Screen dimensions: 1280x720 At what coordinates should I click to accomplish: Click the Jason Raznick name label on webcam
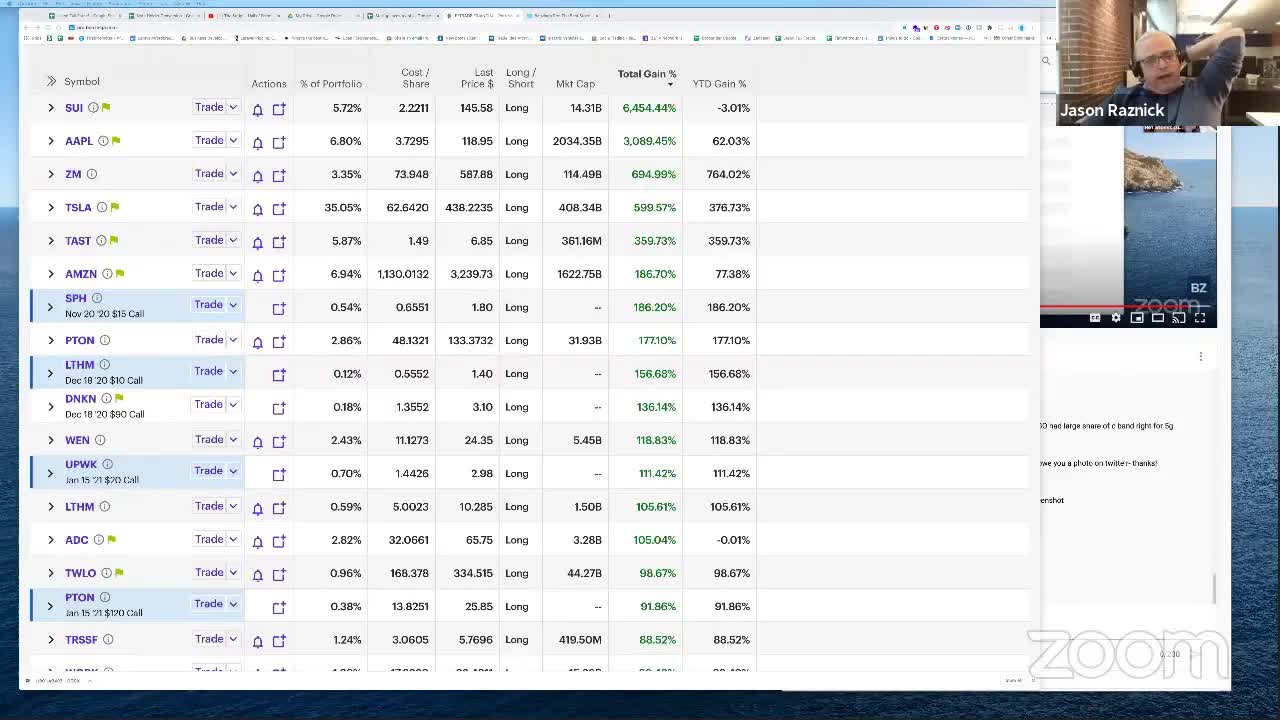[x=1112, y=110]
